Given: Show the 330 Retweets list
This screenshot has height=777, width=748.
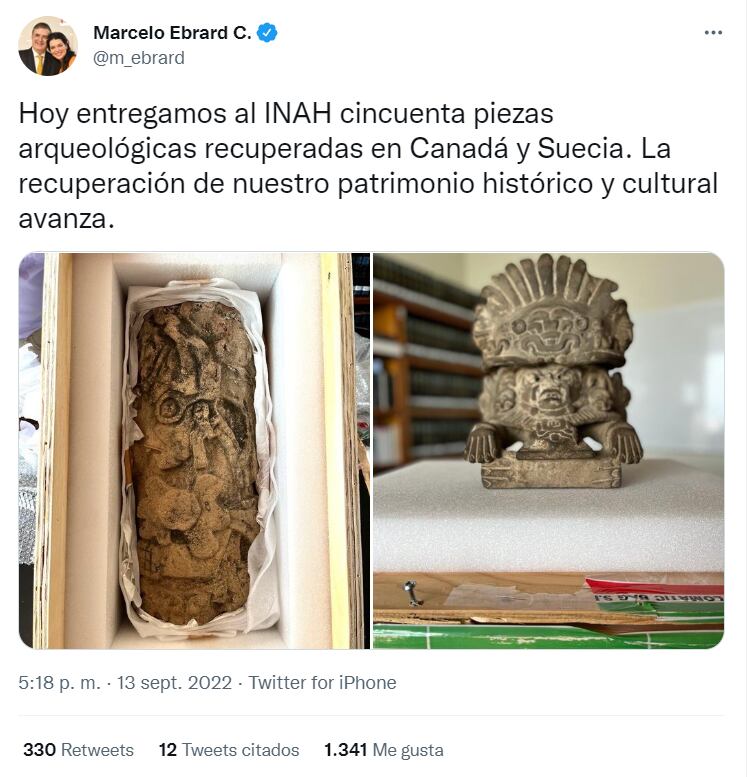Looking at the screenshot, I should pos(78,750).
